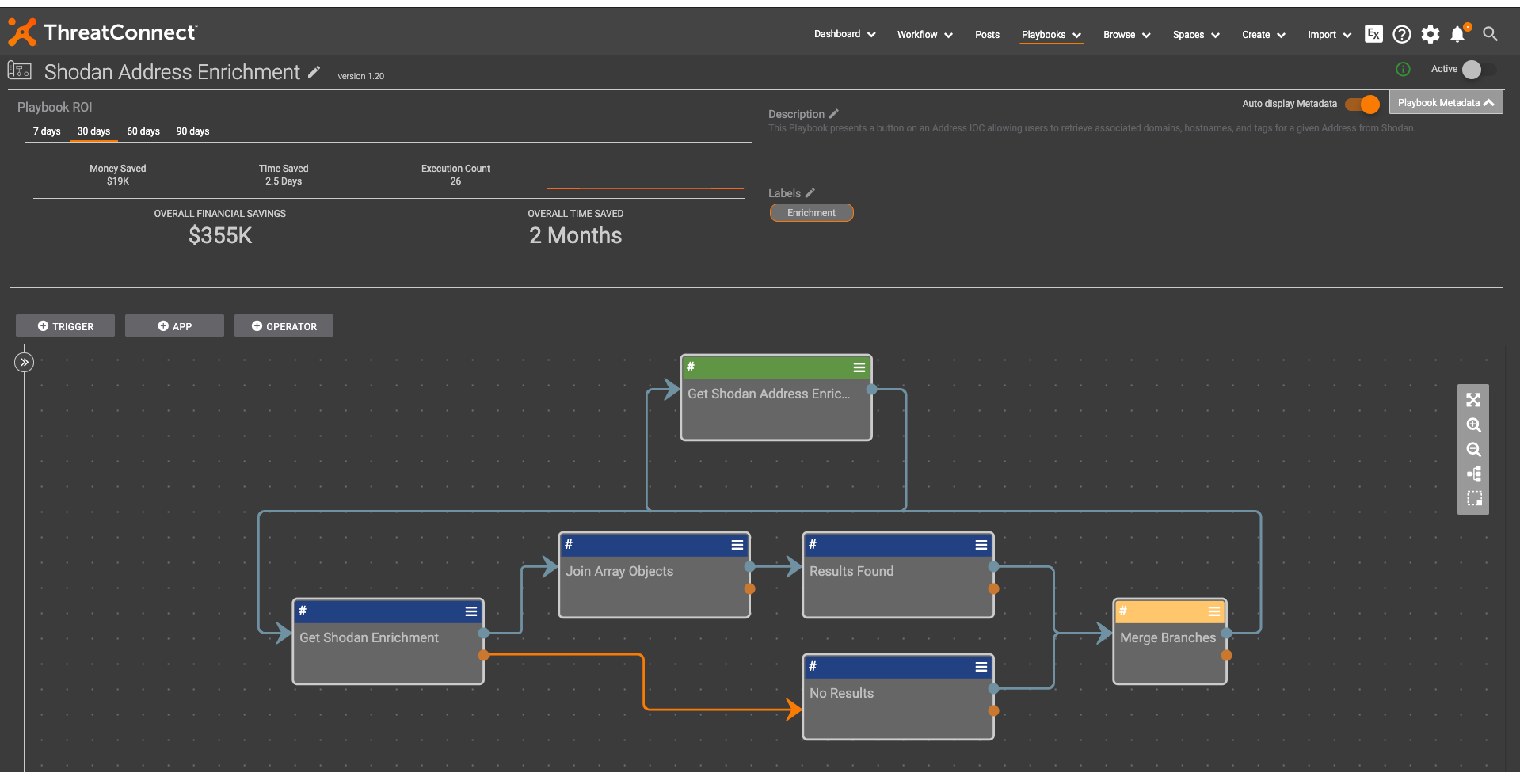Click the Enrichment label tag
The width and height of the screenshot is (1520, 784).
point(811,213)
